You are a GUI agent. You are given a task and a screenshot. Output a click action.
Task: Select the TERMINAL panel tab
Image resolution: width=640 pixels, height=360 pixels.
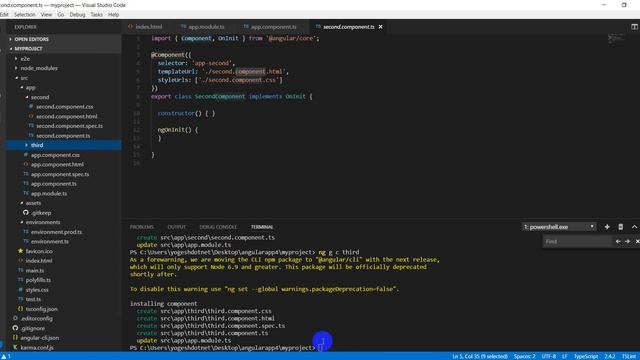(x=262, y=227)
